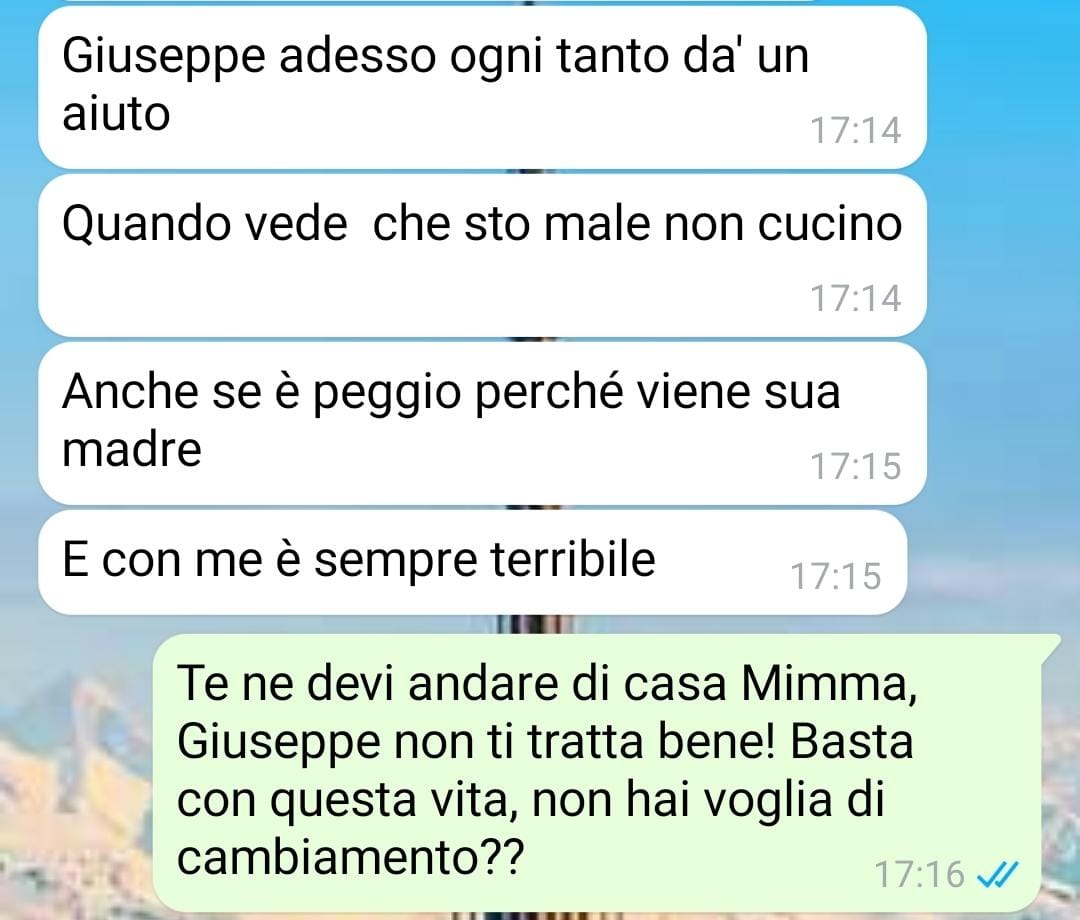
Task: Tap the 17:14 timestamp under 'aiuto' message
Action: pyautogui.click(x=855, y=130)
